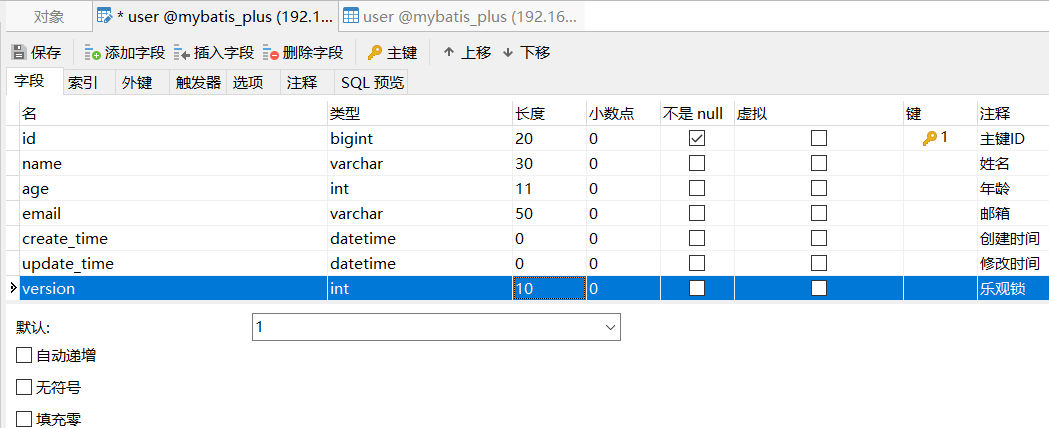The image size is (1049, 428).
Task: Click the Save (保存) disk icon
Action: (19, 52)
